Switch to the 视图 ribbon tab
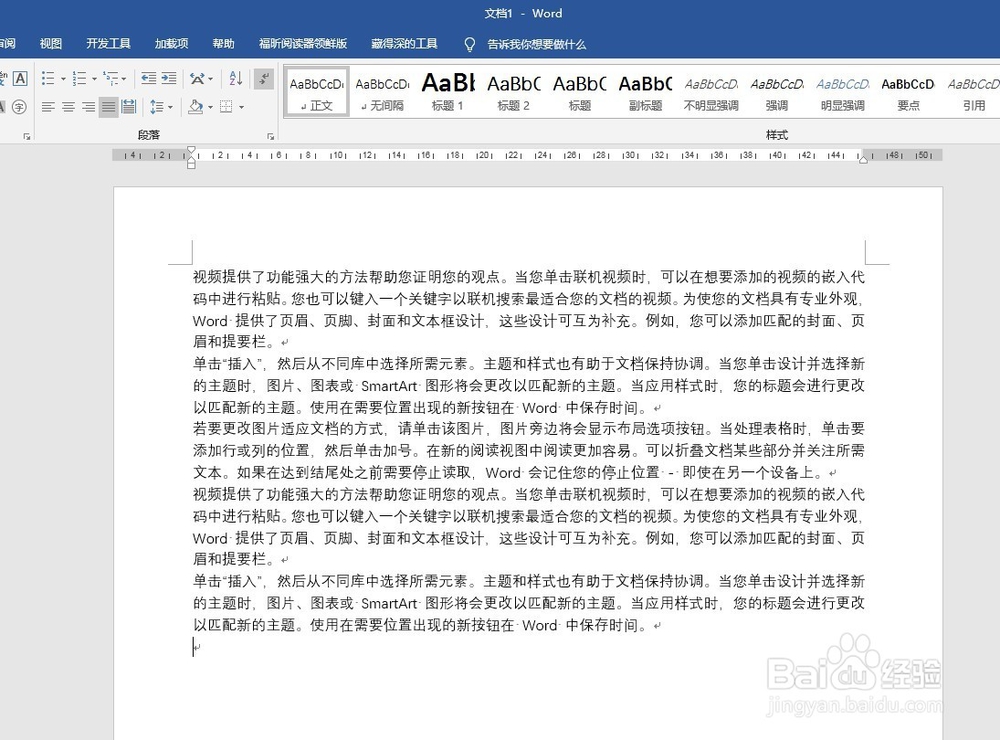Screen dimensions: 1000x740 point(50,43)
